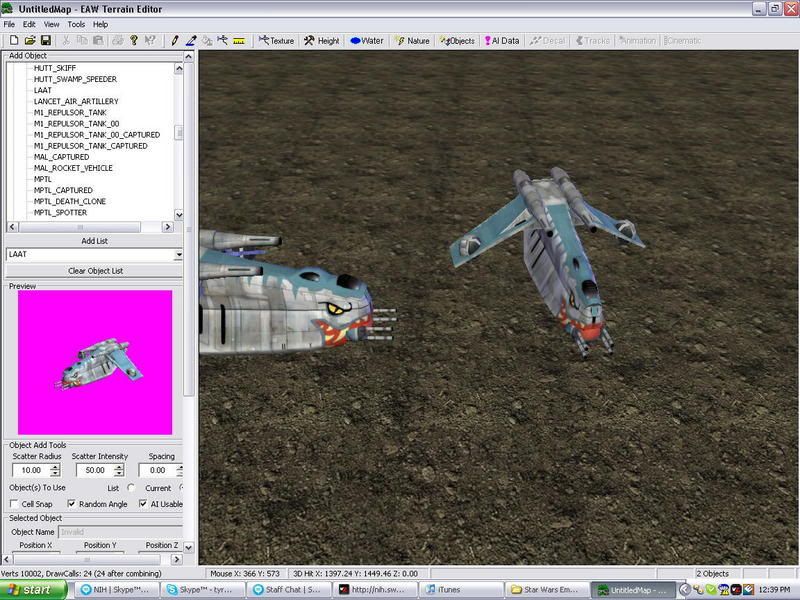Select the black pencil tool icon
Image resolution: width=800 pixels, height=600 pixels.
point(175,41)
